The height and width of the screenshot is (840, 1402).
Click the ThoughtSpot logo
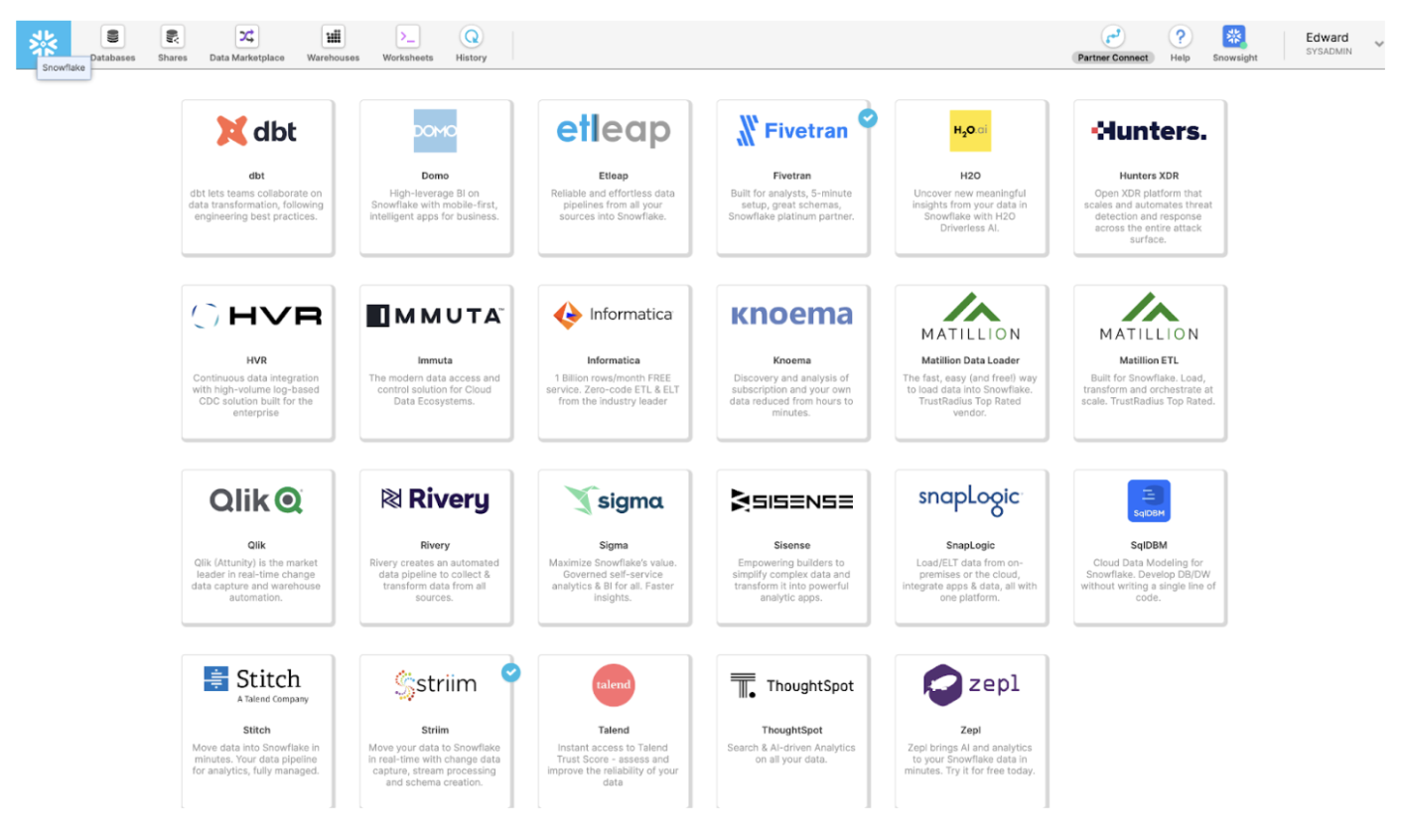point(792,685)
